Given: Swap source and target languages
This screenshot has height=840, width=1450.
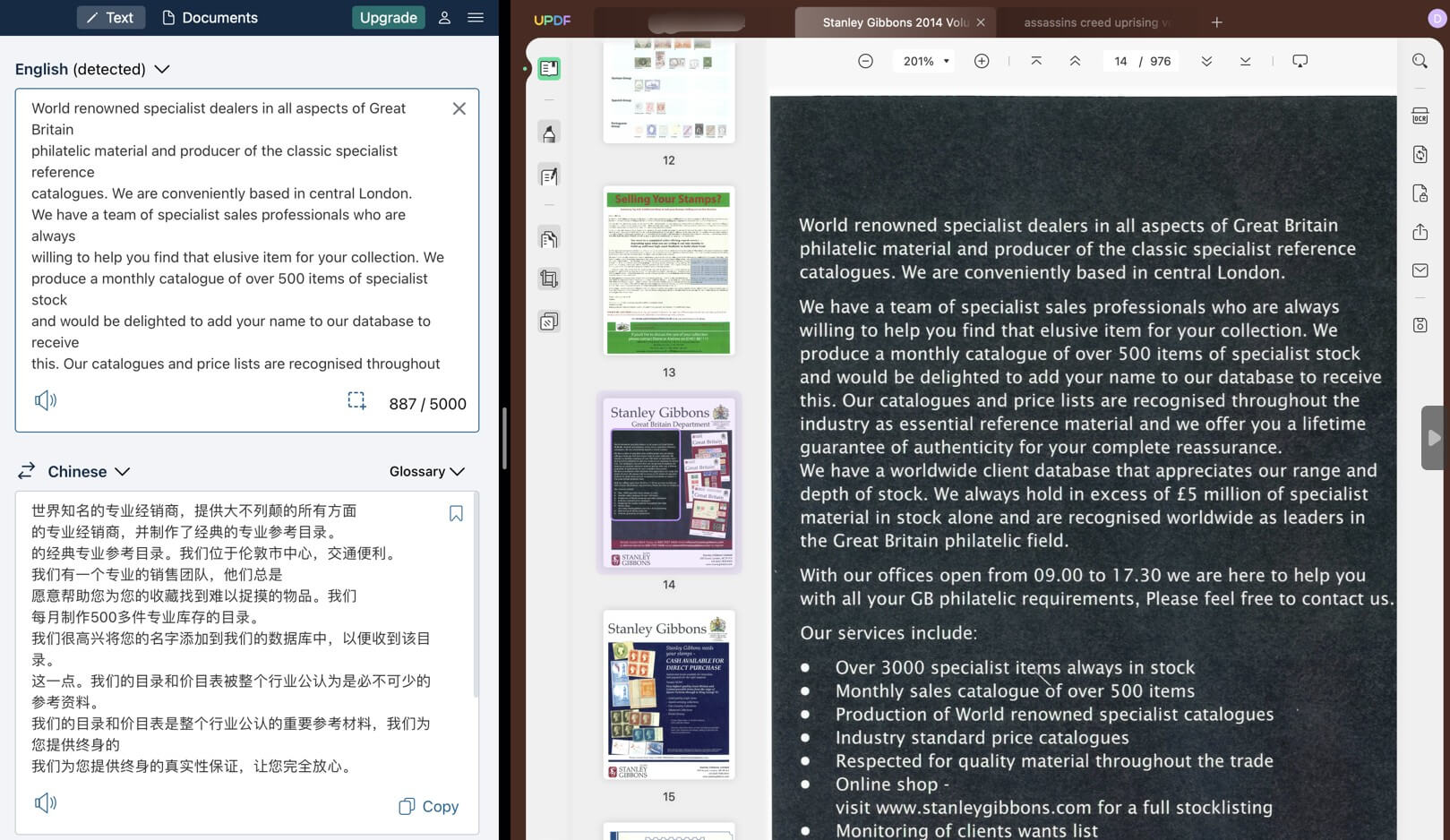Looking at the screenshot, I should click(x=27, y=471).
